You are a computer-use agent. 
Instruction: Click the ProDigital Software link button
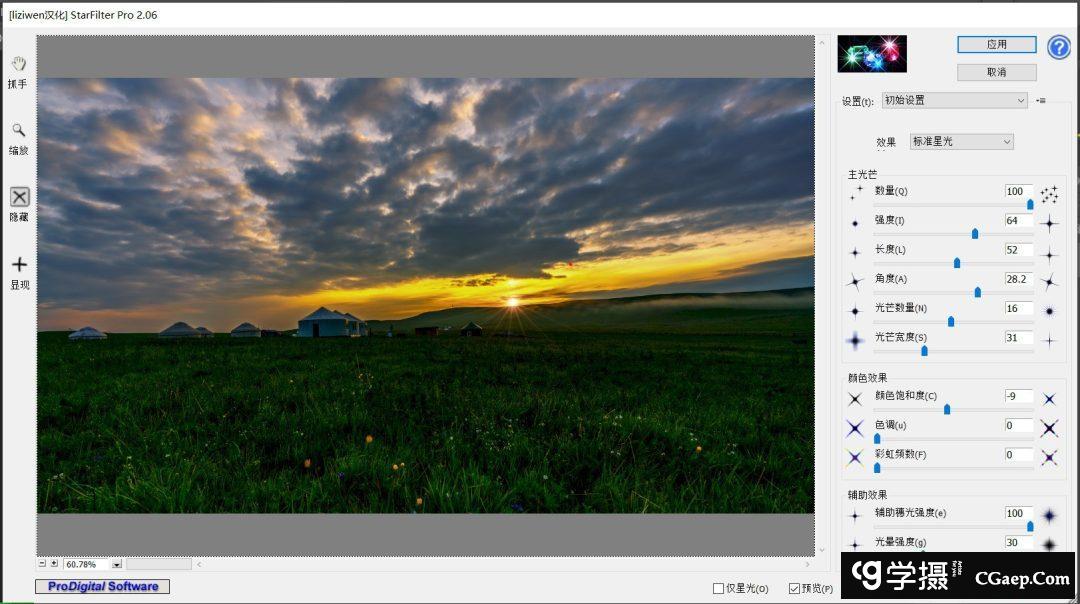(x=102, y=587)
